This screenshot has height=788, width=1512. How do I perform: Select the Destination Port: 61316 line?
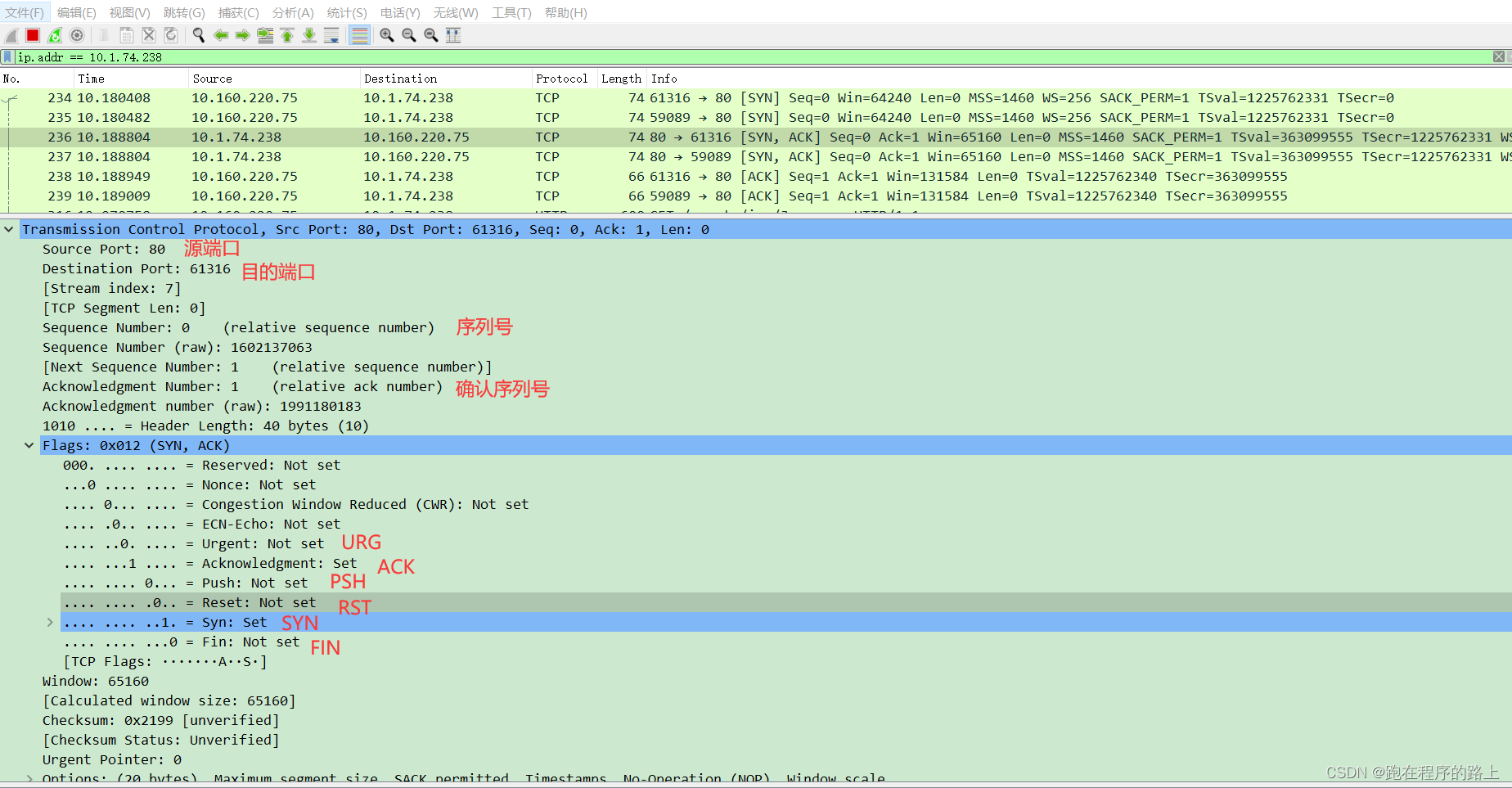pyautogui.click(x=137, y=269)
